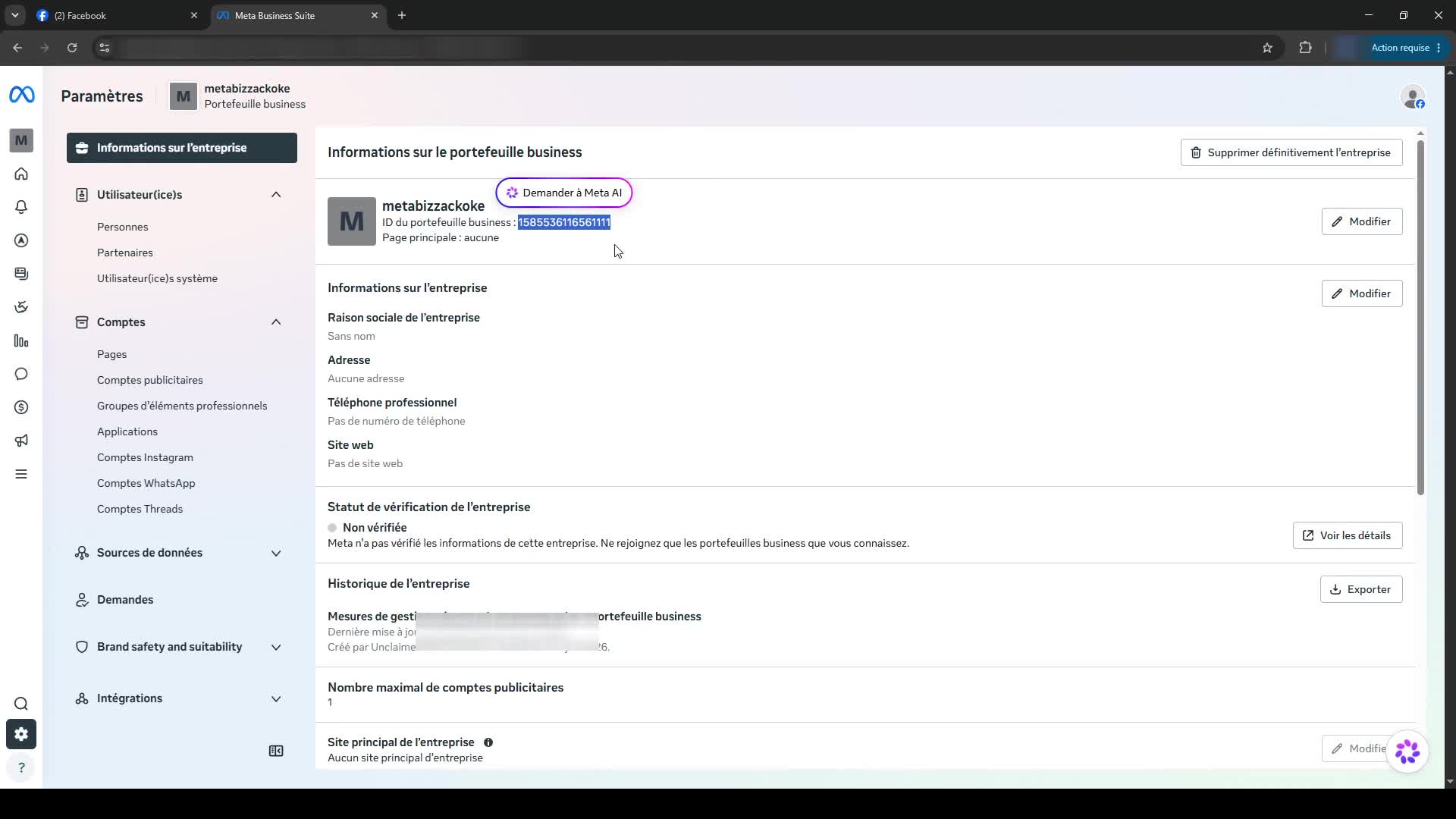Open the Meta AI assistant floating button
Image resolution: width=1456 pixels, height=819 pixels.
[x=1407, y=752]
